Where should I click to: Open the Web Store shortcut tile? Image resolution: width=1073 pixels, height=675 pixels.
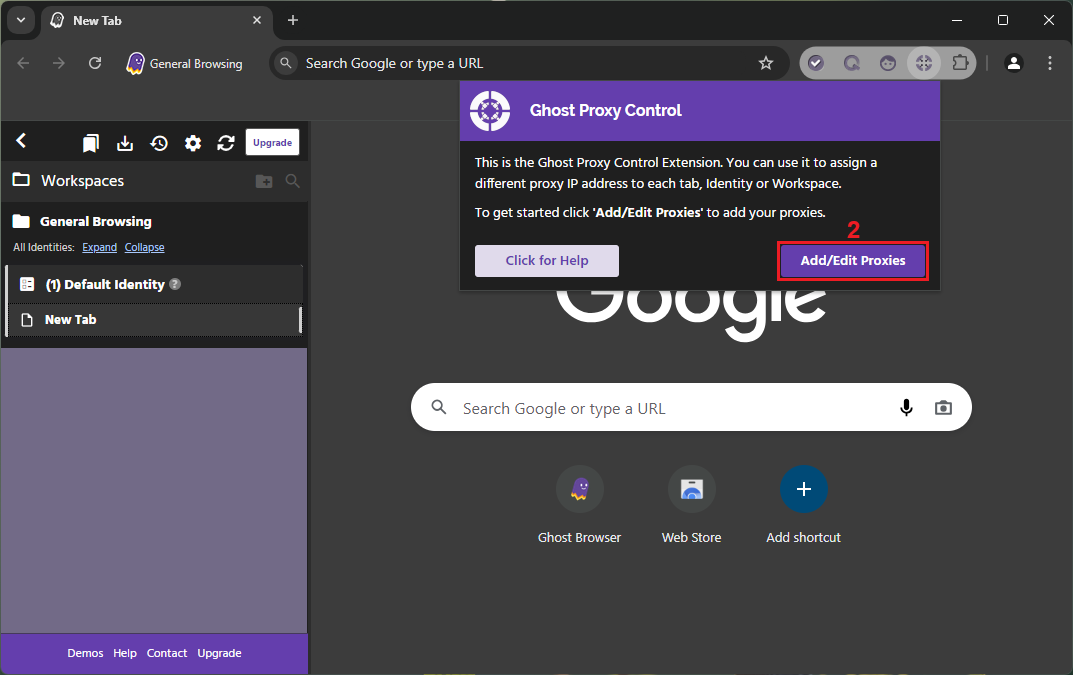[691, 505]
